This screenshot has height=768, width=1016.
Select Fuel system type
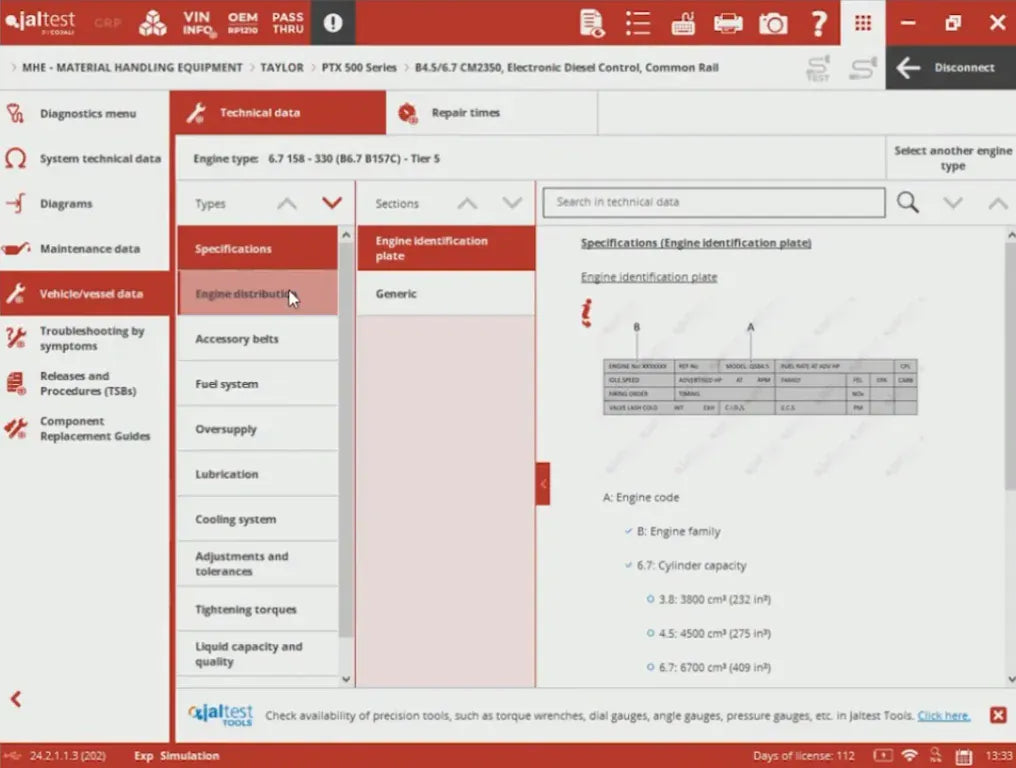(x=257, y=384)
